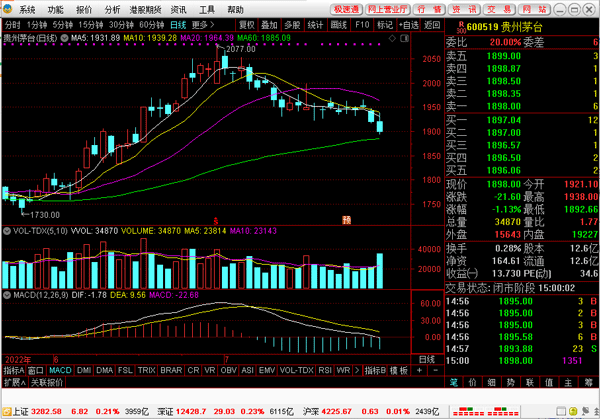Image resolution: width=600 pixels, height=419 pixels.
Task: Click the 网上营业厅 button
Action: click(388, 10)
